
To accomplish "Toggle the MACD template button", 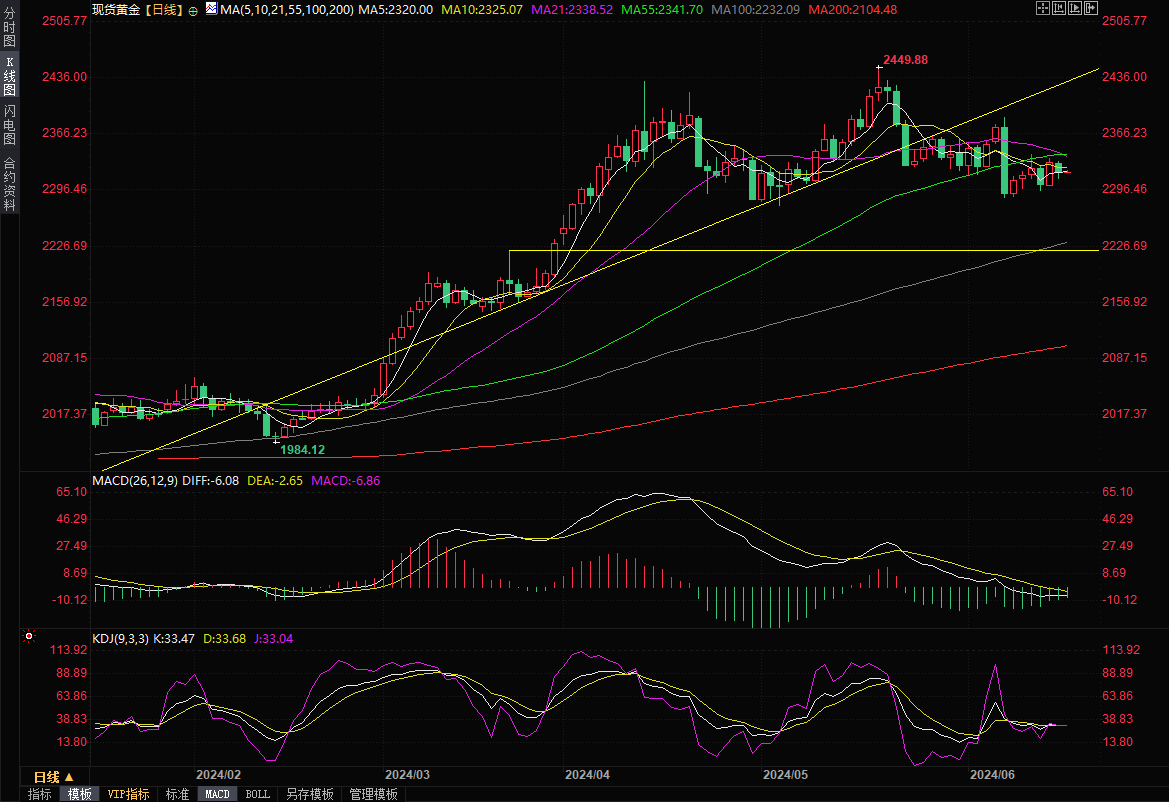I will click(217, 794).
